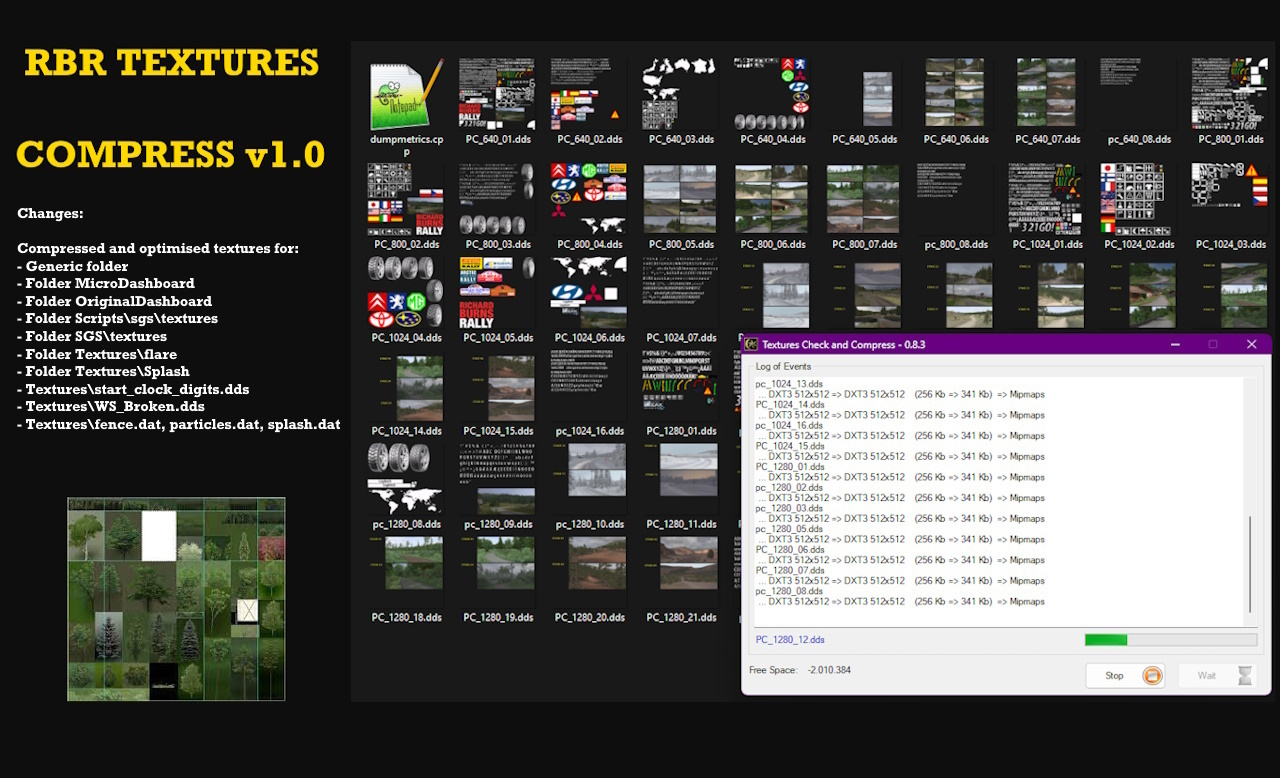Click the PC_1280_06.dds line in the log
The width and height of the screenshot is (1280, 778).
tap(789, 550)
